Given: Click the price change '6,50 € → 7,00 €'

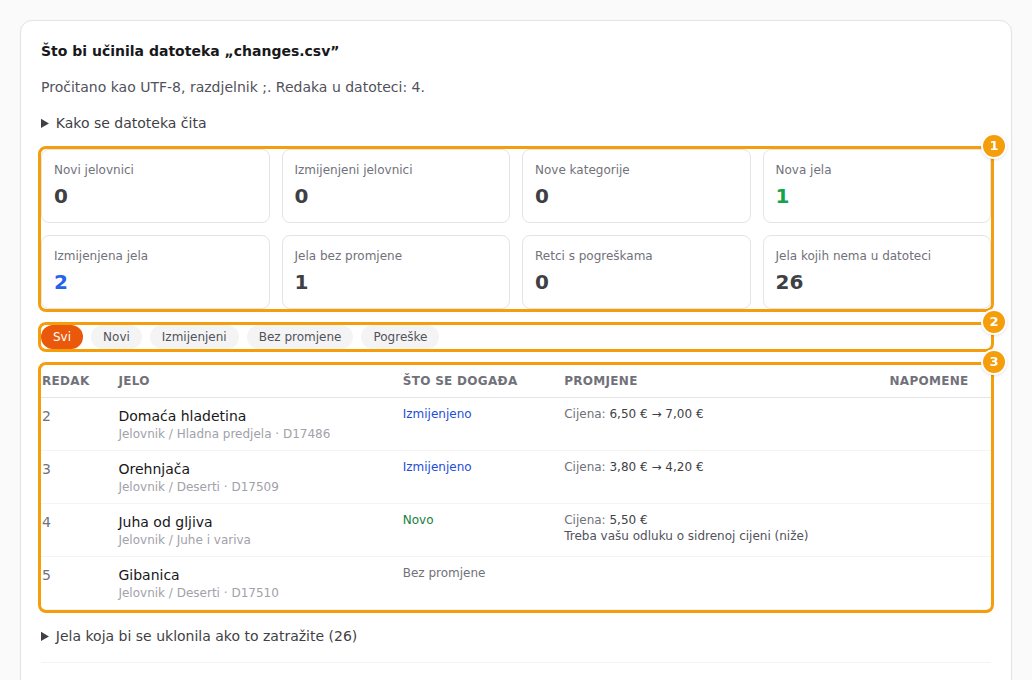Looking at the screenshot, I should pyautogui.click(x=656, y=414).
